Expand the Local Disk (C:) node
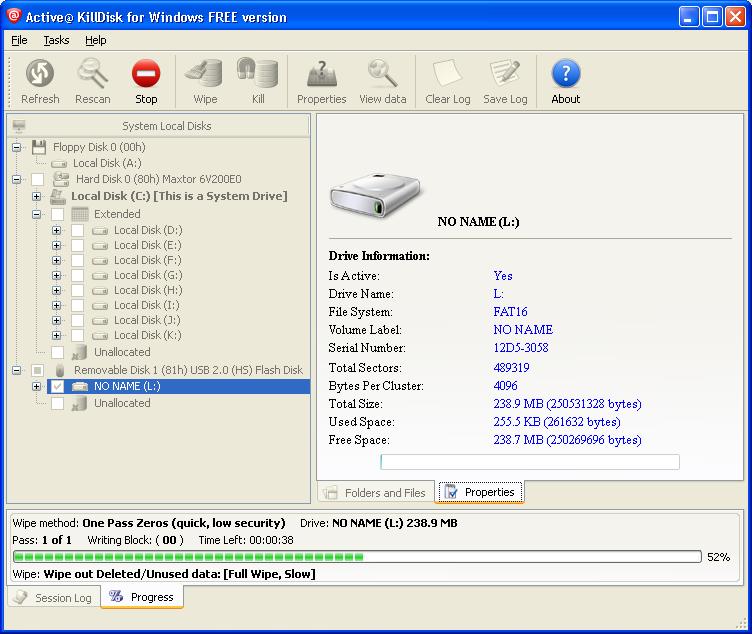The width and height of the screenshot is (752, 634). pos(36,197)
